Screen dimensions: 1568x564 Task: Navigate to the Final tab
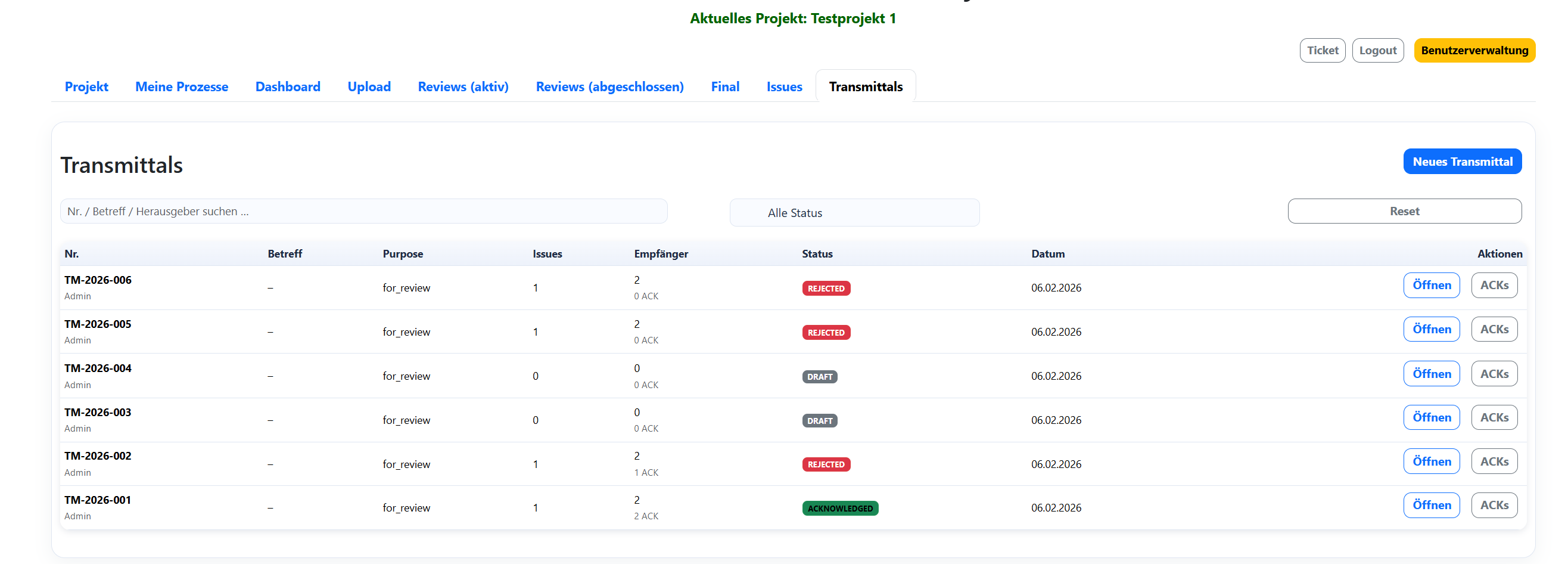point(724,86)
